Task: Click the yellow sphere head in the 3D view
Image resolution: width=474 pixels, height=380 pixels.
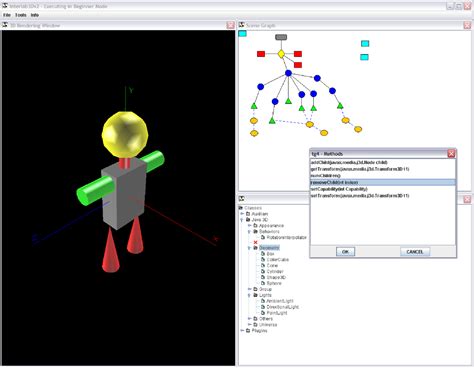Action: tap(125, 134)
